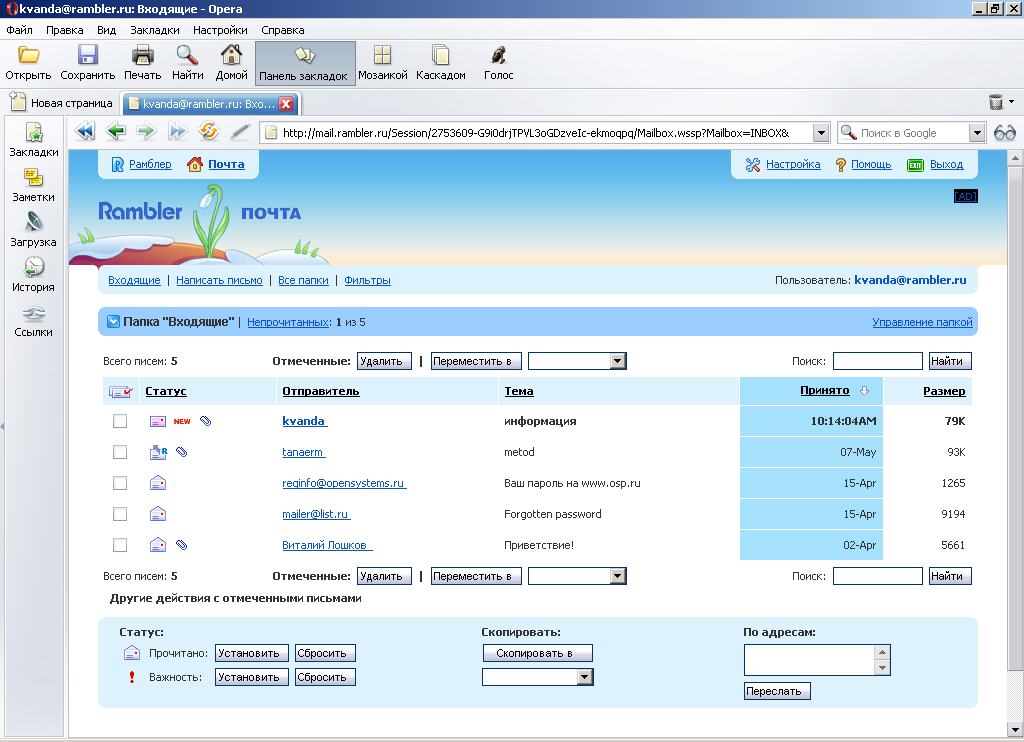Switch to the Новая страница tab
The image size is (1024, 742).
(62, 103)
